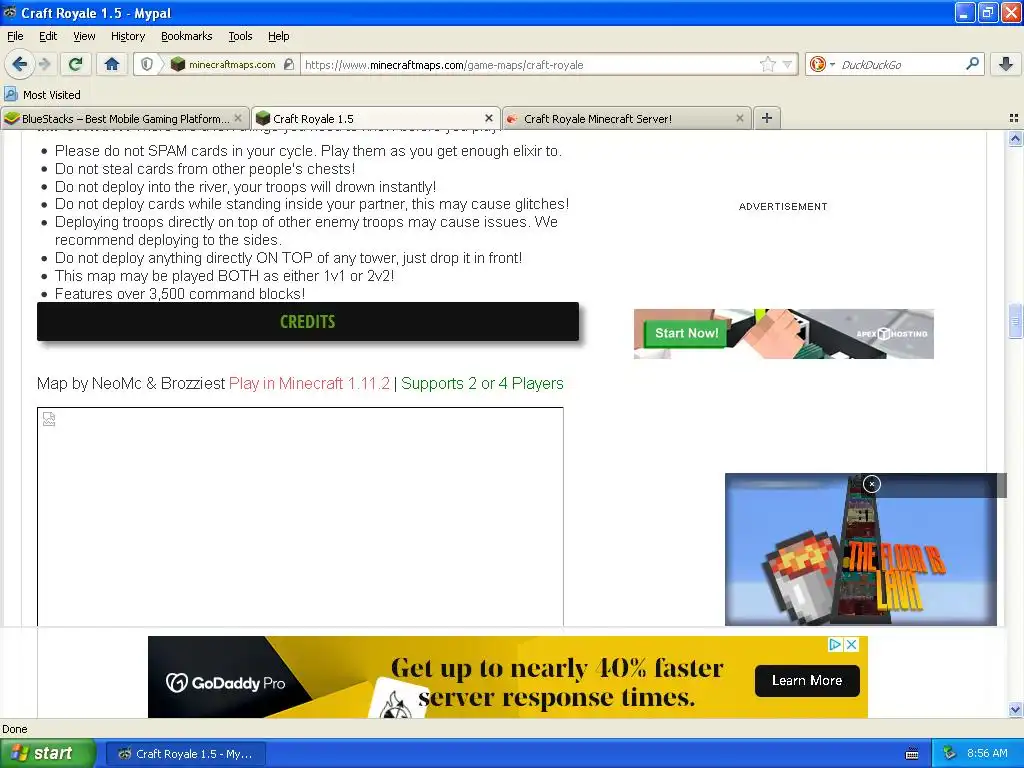Open the History menu
Screen dimensions: 1024x768
tap(127, 36)
